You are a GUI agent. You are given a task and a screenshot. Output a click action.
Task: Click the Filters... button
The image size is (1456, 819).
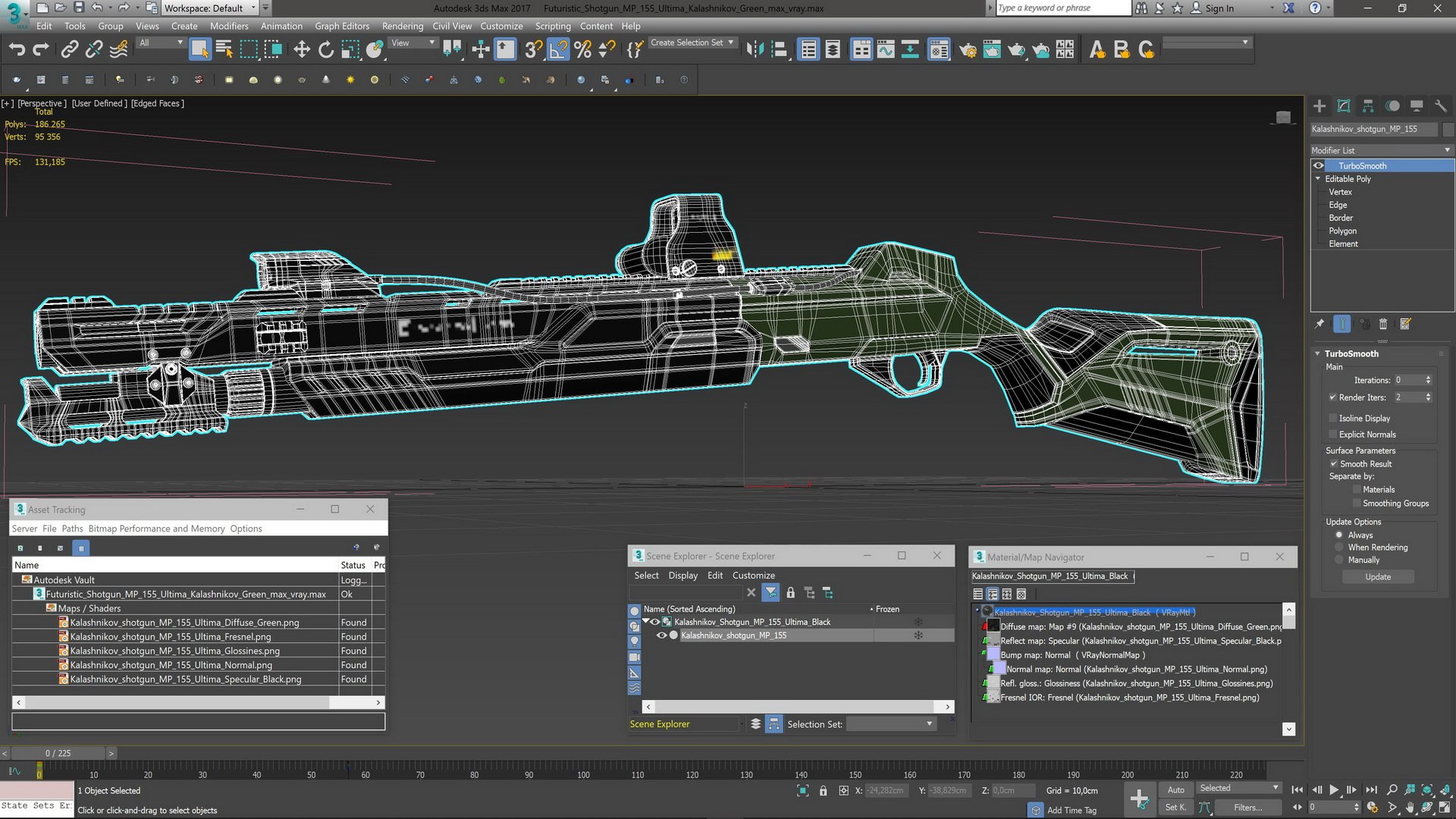(x=1247, y=808)
